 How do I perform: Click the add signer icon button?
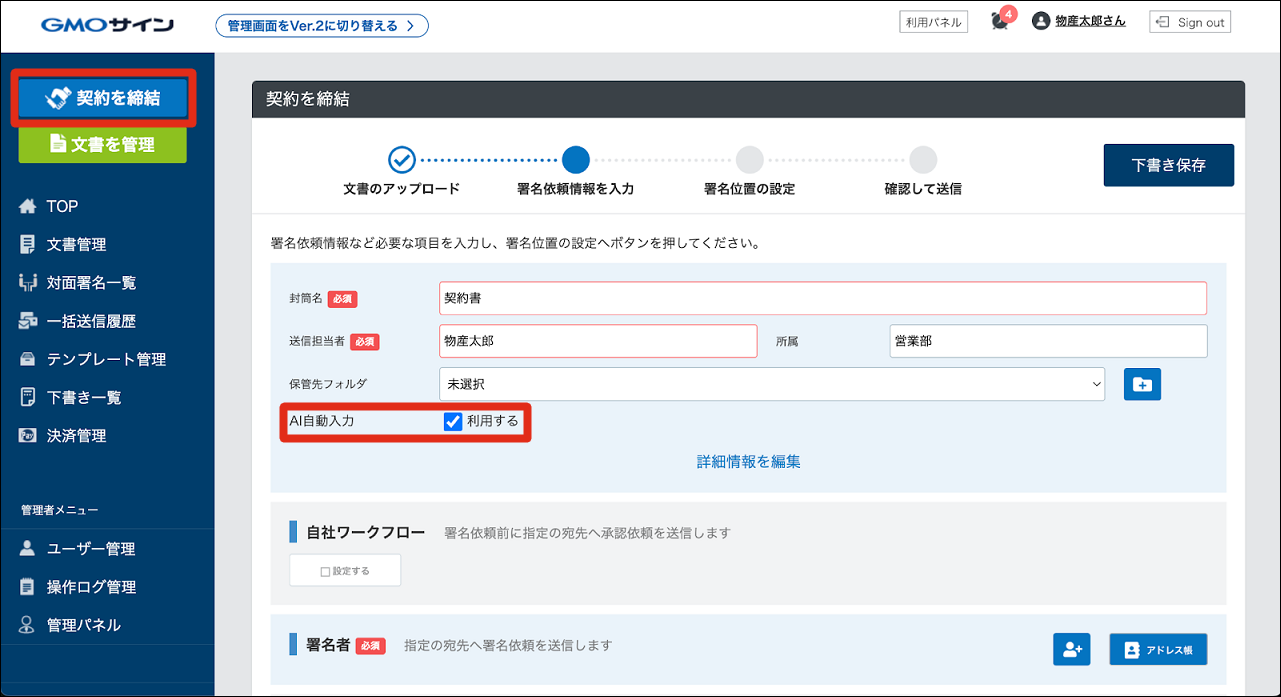tap(1071, 650)
